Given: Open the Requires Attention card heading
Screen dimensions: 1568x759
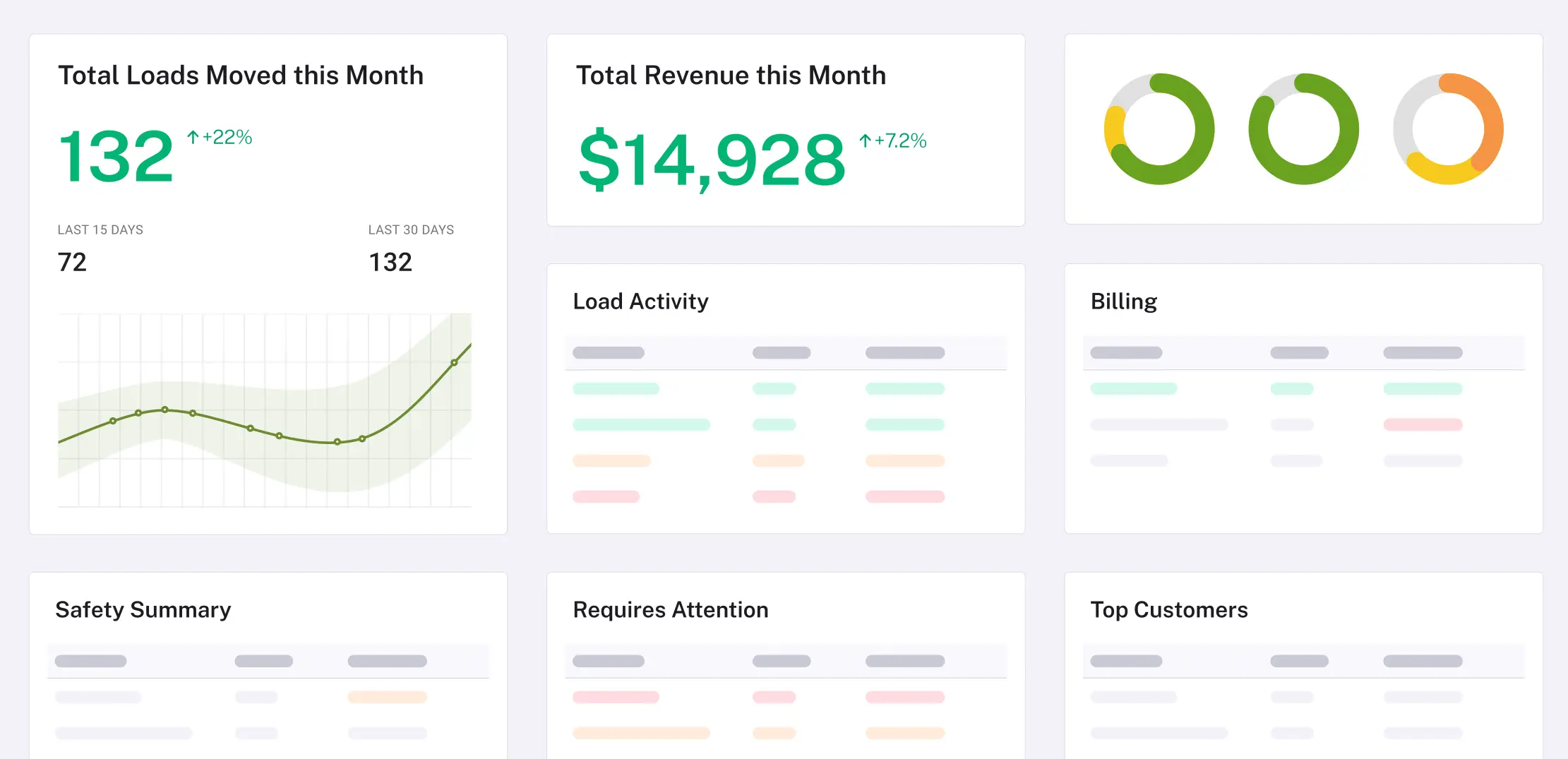Looking at the screenshot, I should (671, 609).
